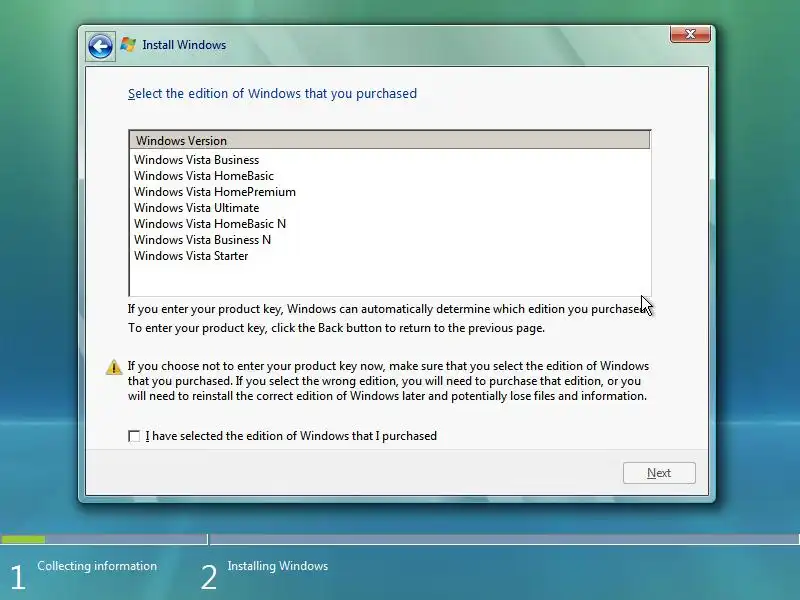Close the Install Windows dialog

(x=690, y=34)
